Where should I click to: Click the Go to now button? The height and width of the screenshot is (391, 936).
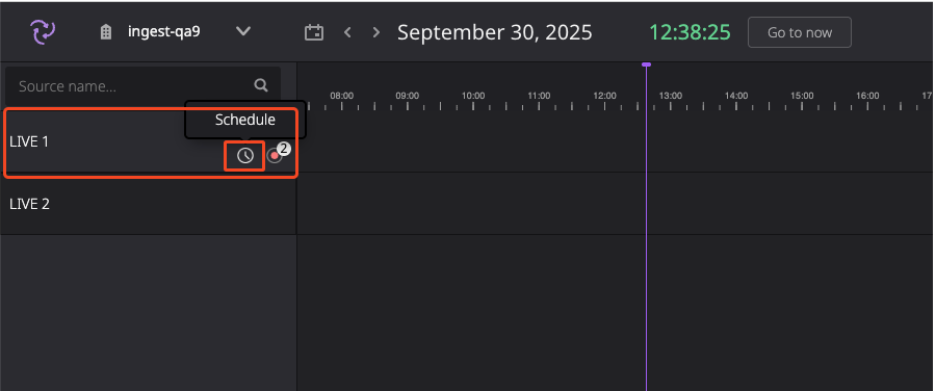click(799, 32)
